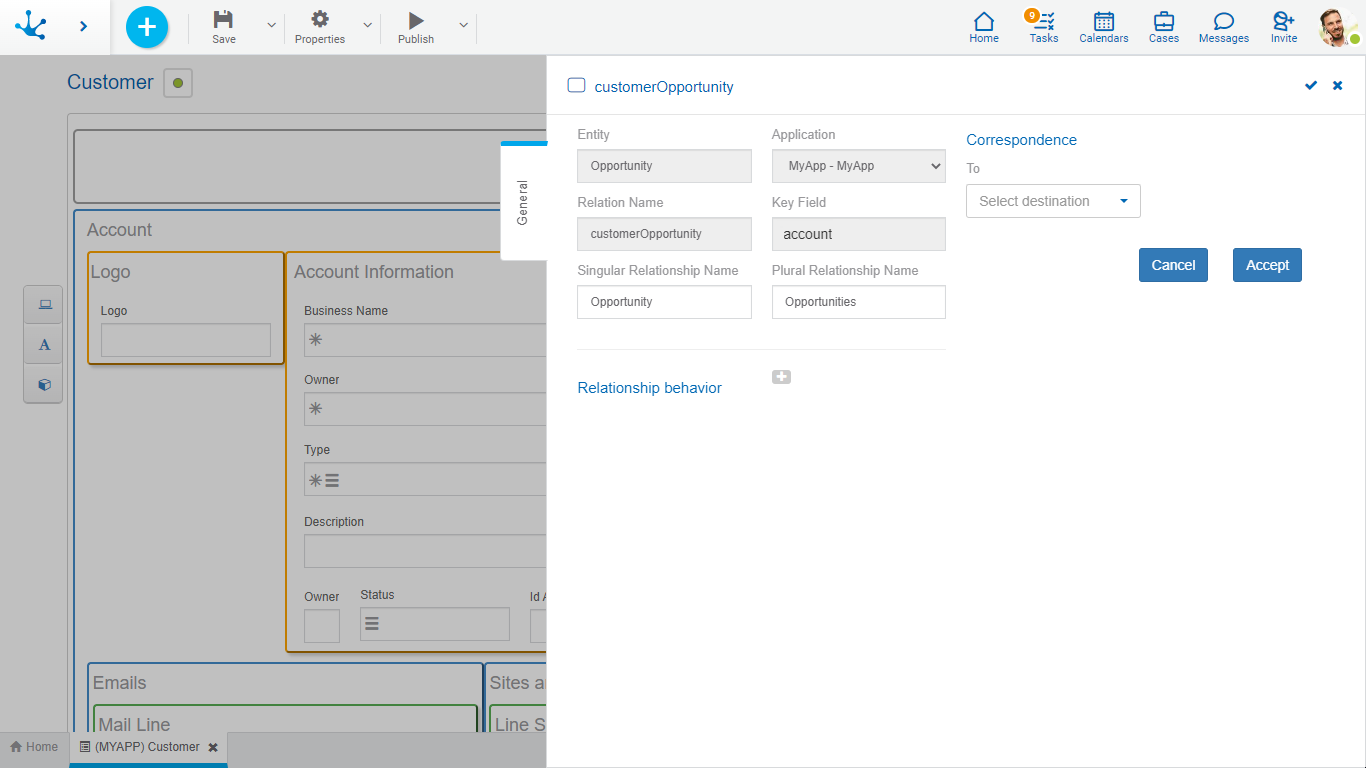Click the Singular Relationship Name field
Image resolution: width=1366 pixels, height=768 pixels.
pyautogui.click(x=664, y=302)
